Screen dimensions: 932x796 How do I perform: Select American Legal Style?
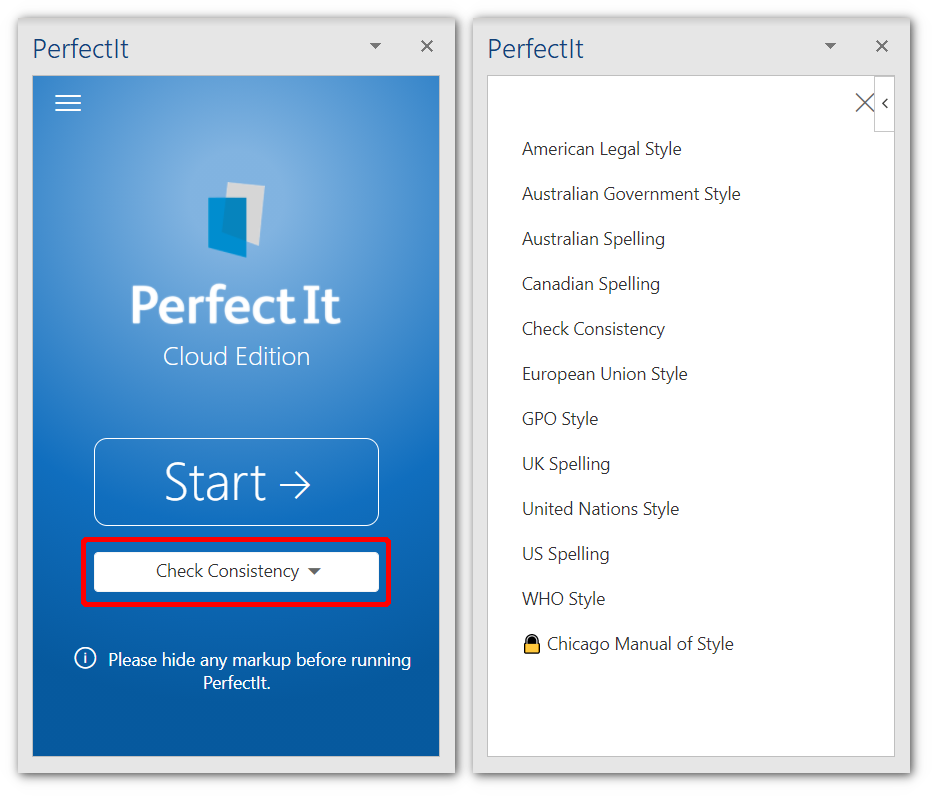tap(601, 149)
